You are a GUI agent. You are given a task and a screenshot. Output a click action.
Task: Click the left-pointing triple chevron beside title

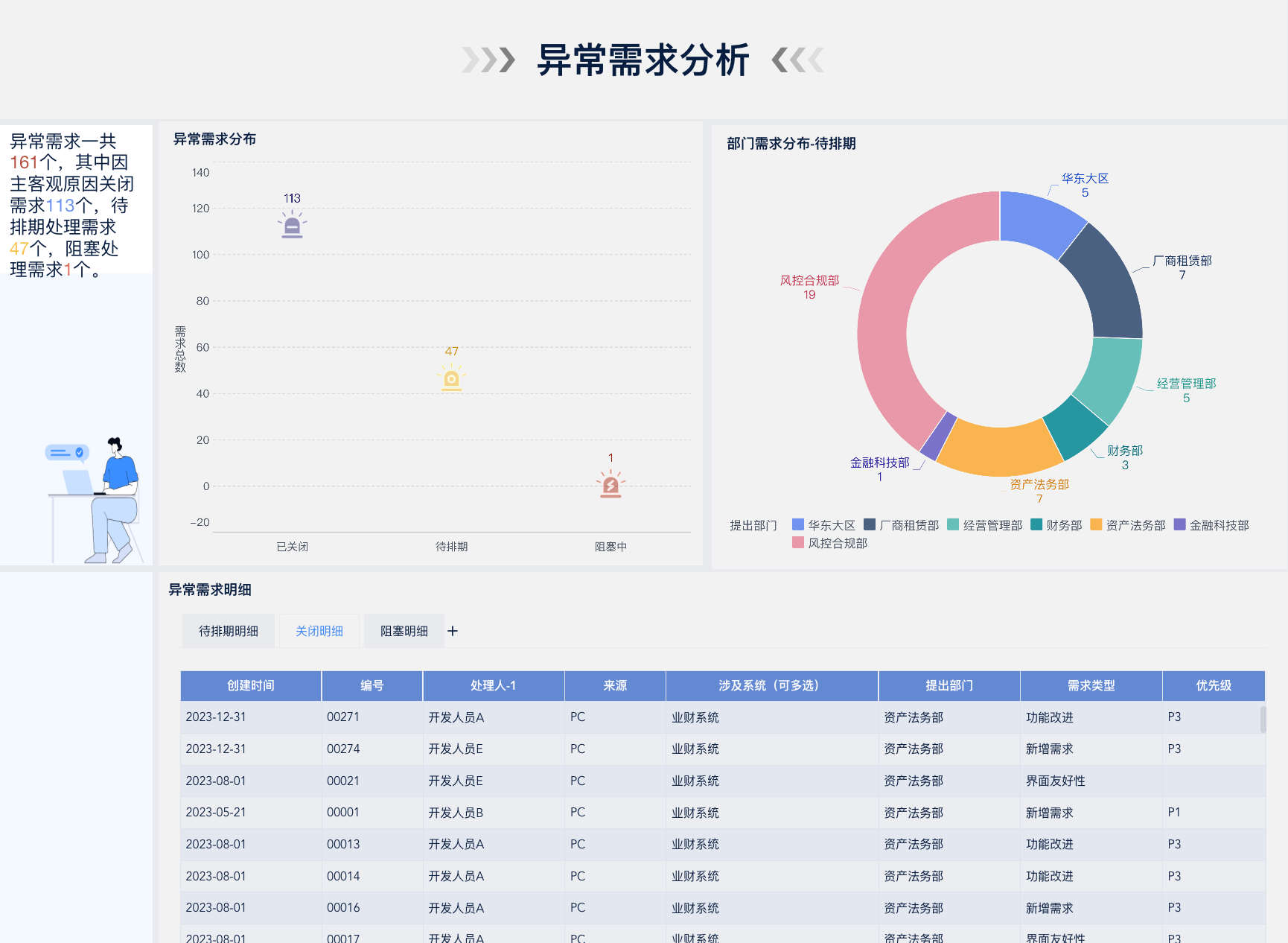(x=797, y=60)
